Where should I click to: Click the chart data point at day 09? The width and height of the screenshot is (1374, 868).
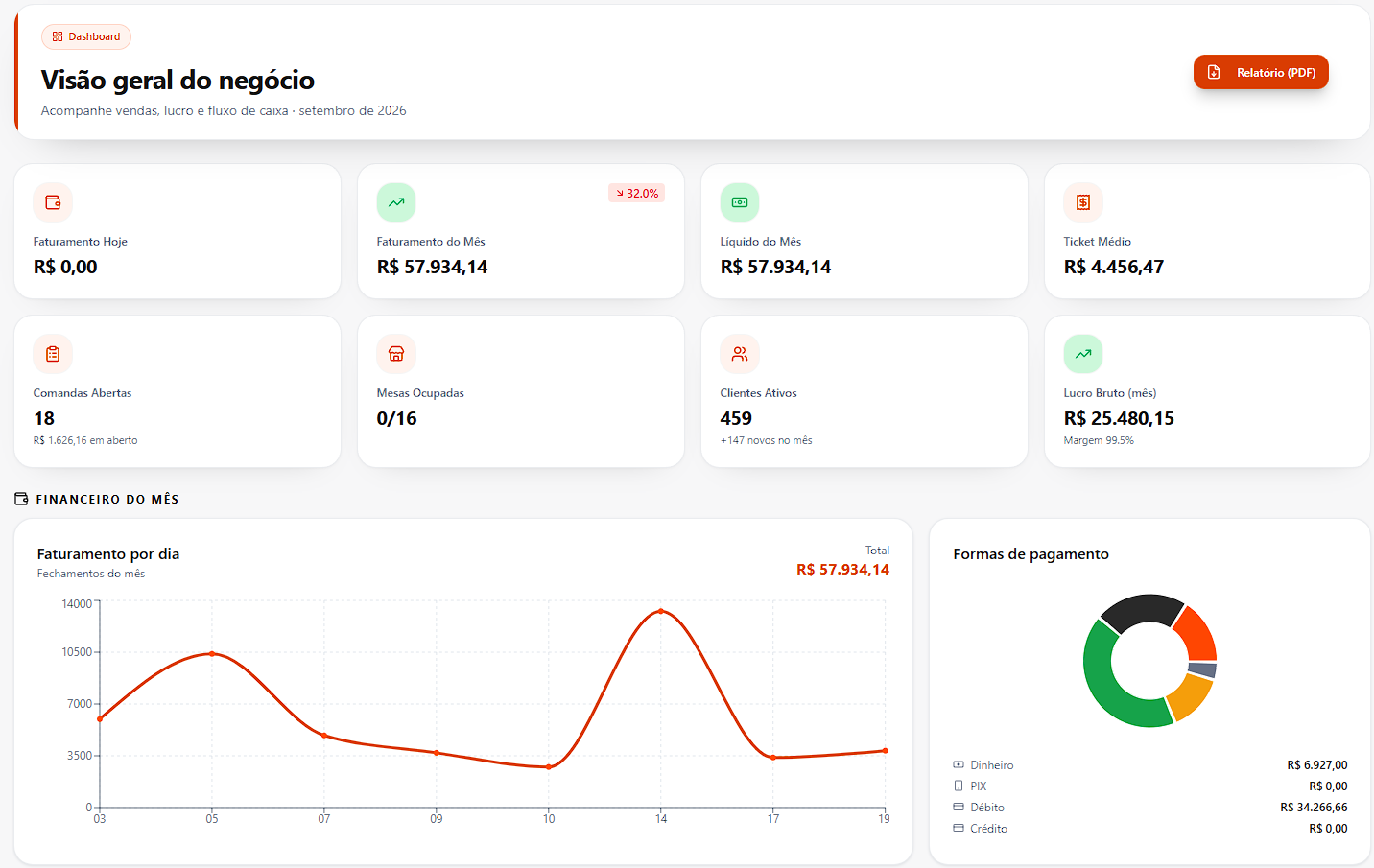click(x=437, y=753)
